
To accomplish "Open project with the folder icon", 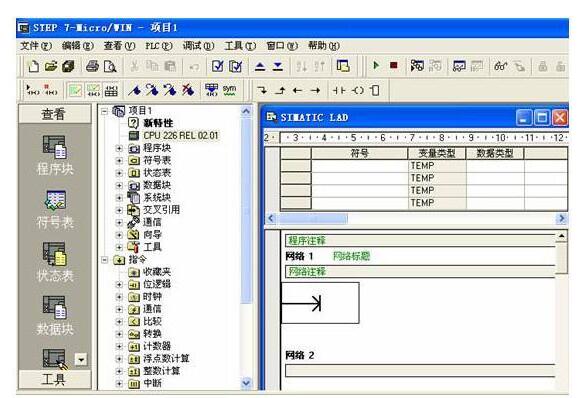I will (x=51, y=66).
